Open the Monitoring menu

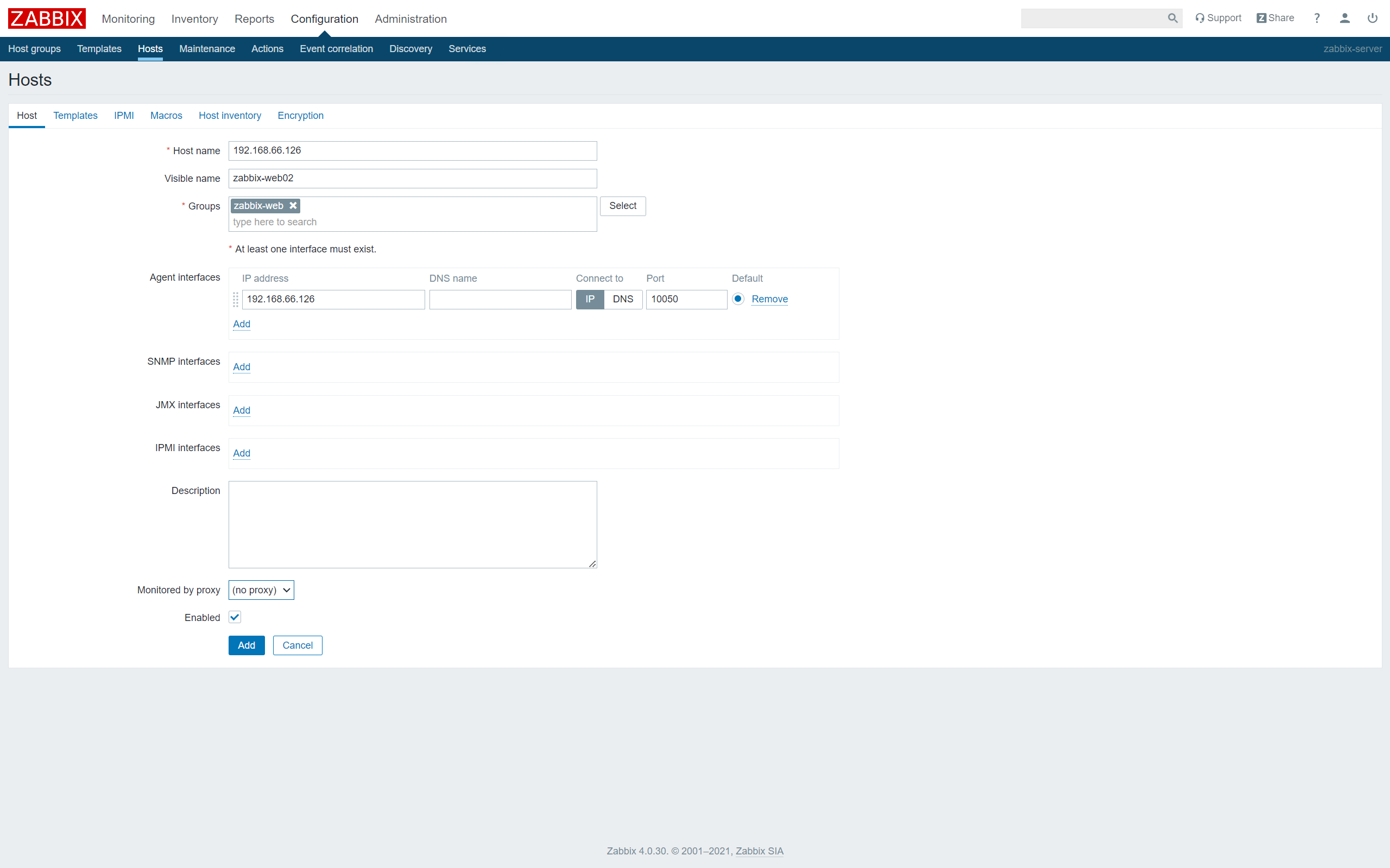(128, 19)
